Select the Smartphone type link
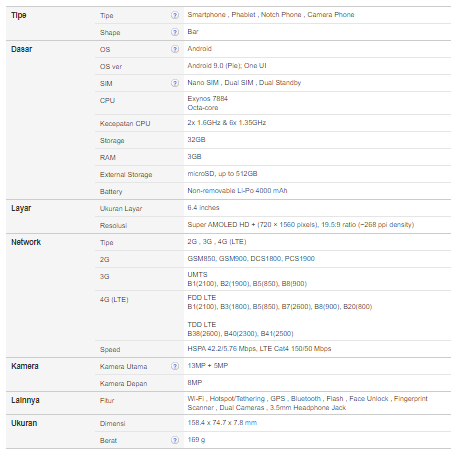This screenshot has height=456, width=458. coord(206,15)
